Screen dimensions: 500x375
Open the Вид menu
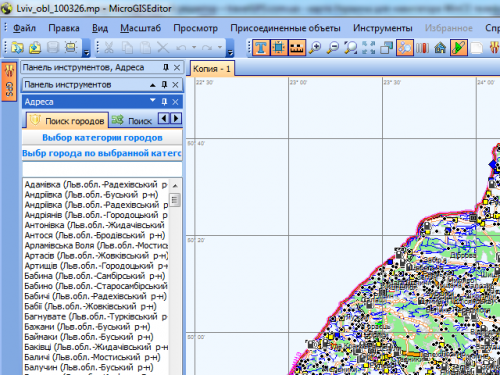(100, 28)
